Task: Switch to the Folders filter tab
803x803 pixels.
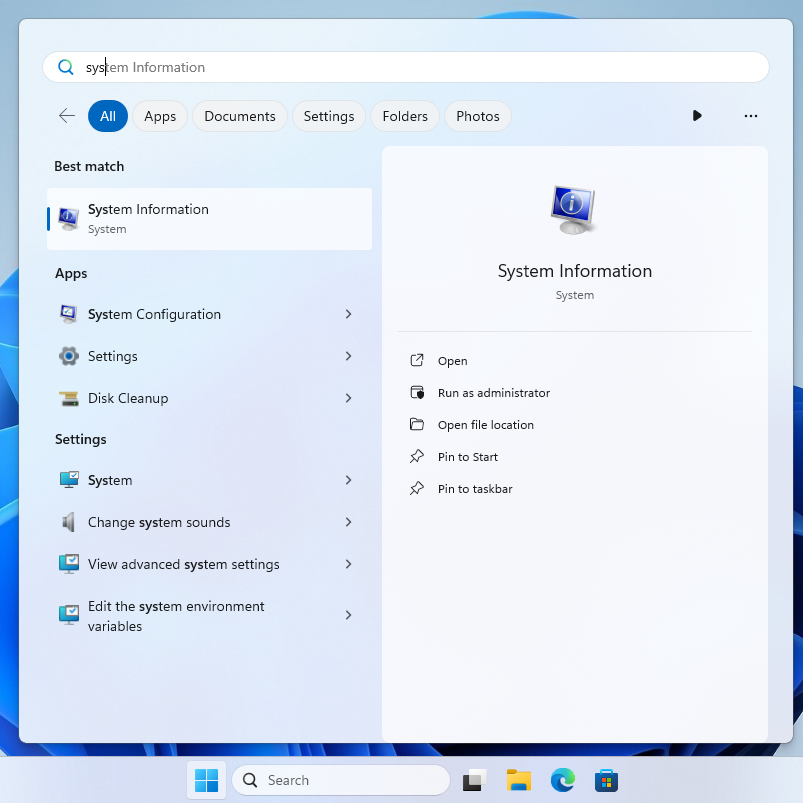Action: tap(405, 116)
